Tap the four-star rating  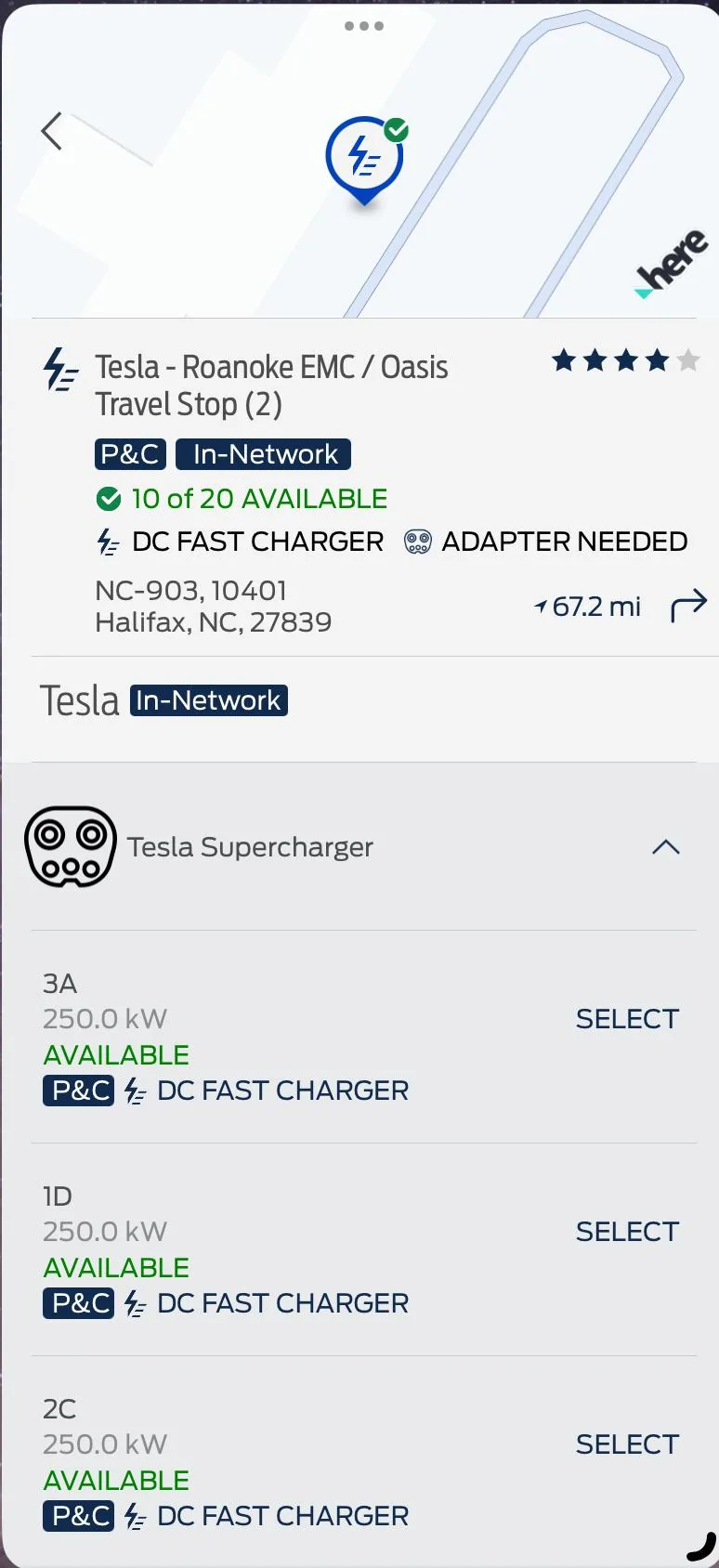(x=625, y=360)
